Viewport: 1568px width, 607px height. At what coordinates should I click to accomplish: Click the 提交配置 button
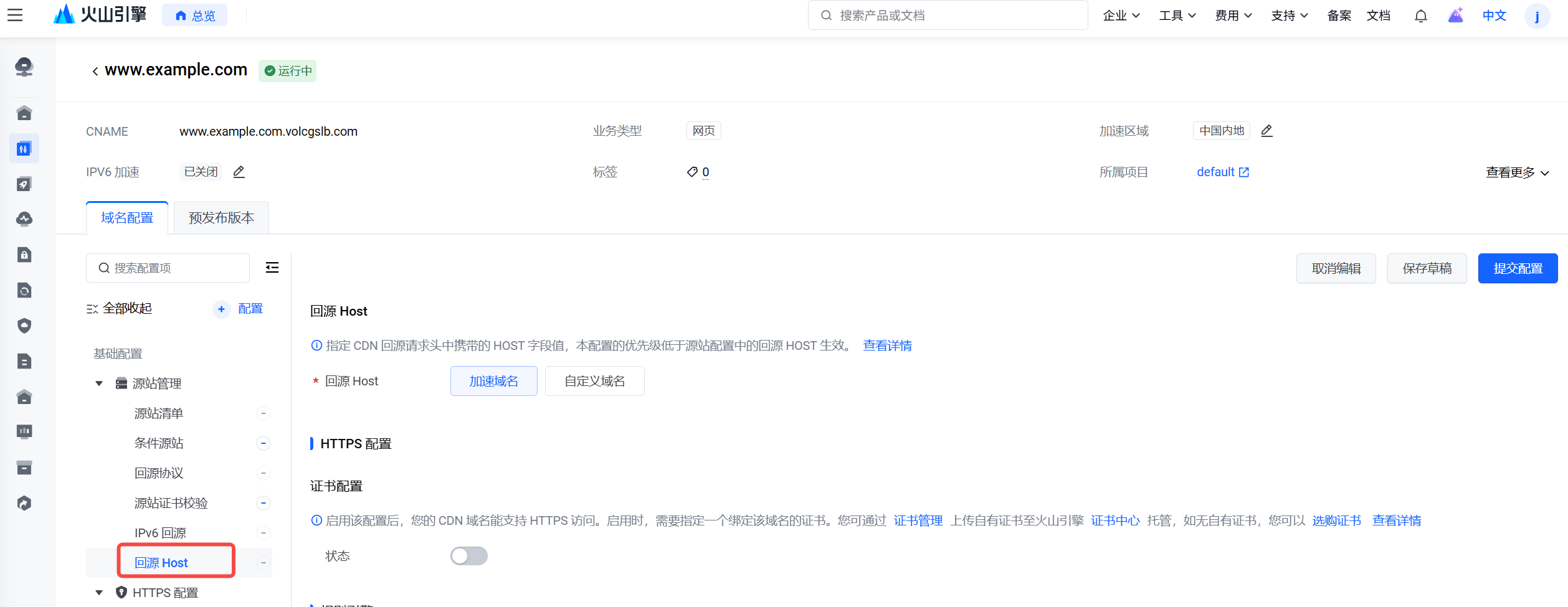coord(1518,268)
